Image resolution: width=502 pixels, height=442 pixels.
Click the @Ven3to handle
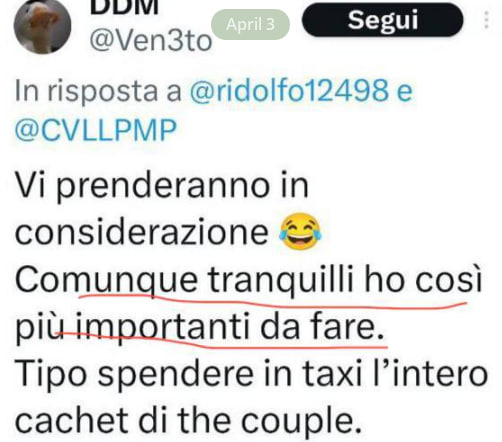(151, 41)
